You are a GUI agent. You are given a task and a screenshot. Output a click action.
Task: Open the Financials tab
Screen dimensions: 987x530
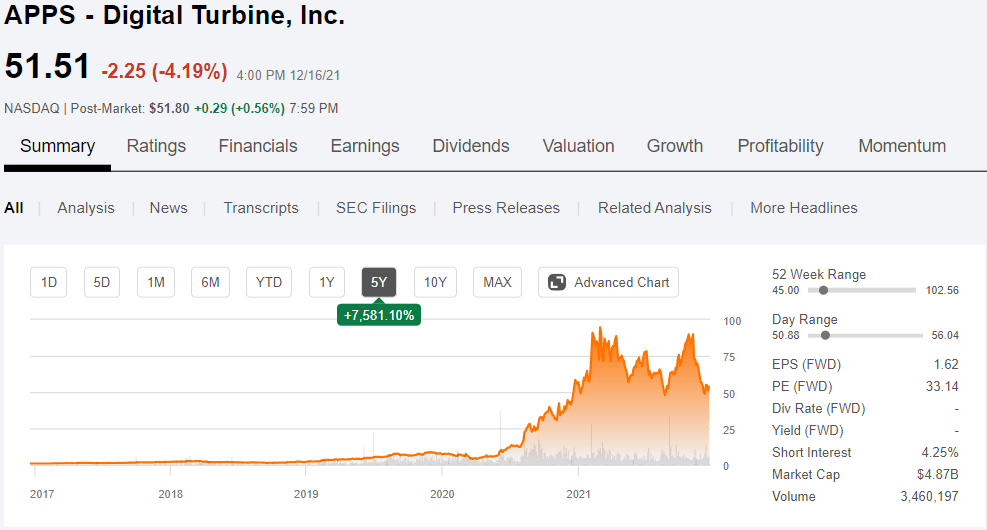pos(258,146)
